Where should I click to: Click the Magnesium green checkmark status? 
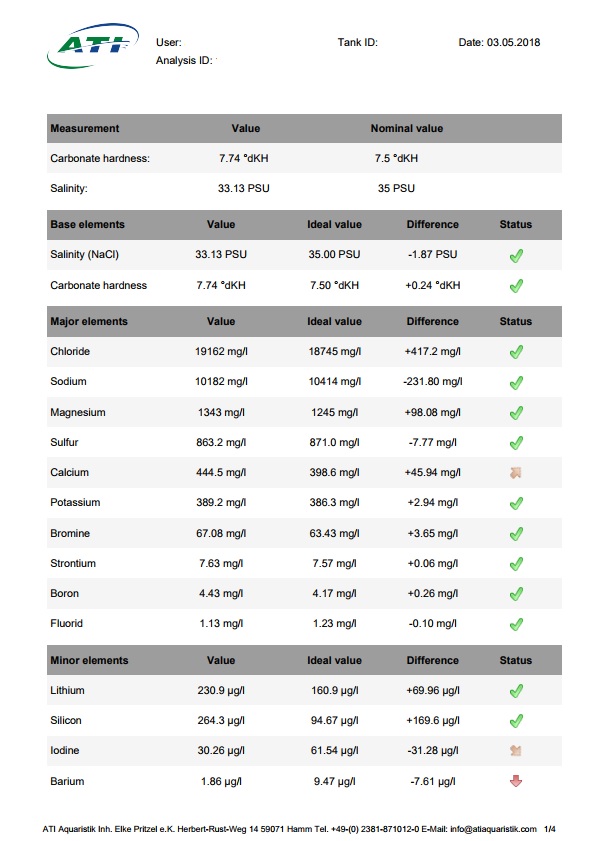coord(516,413)
